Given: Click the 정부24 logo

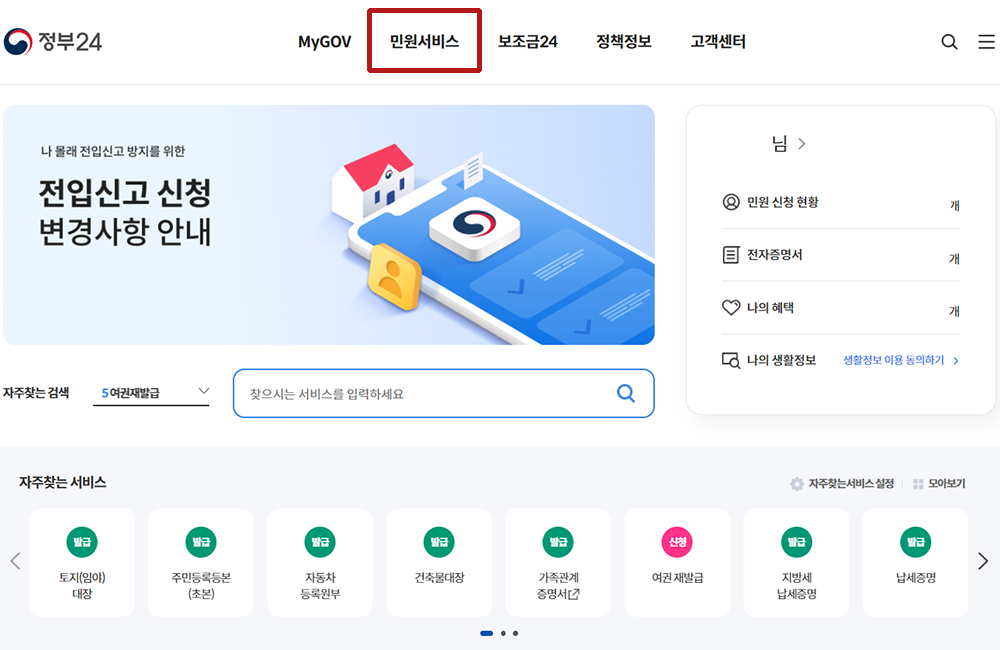Looking at the screenshot, I should 52,41.
